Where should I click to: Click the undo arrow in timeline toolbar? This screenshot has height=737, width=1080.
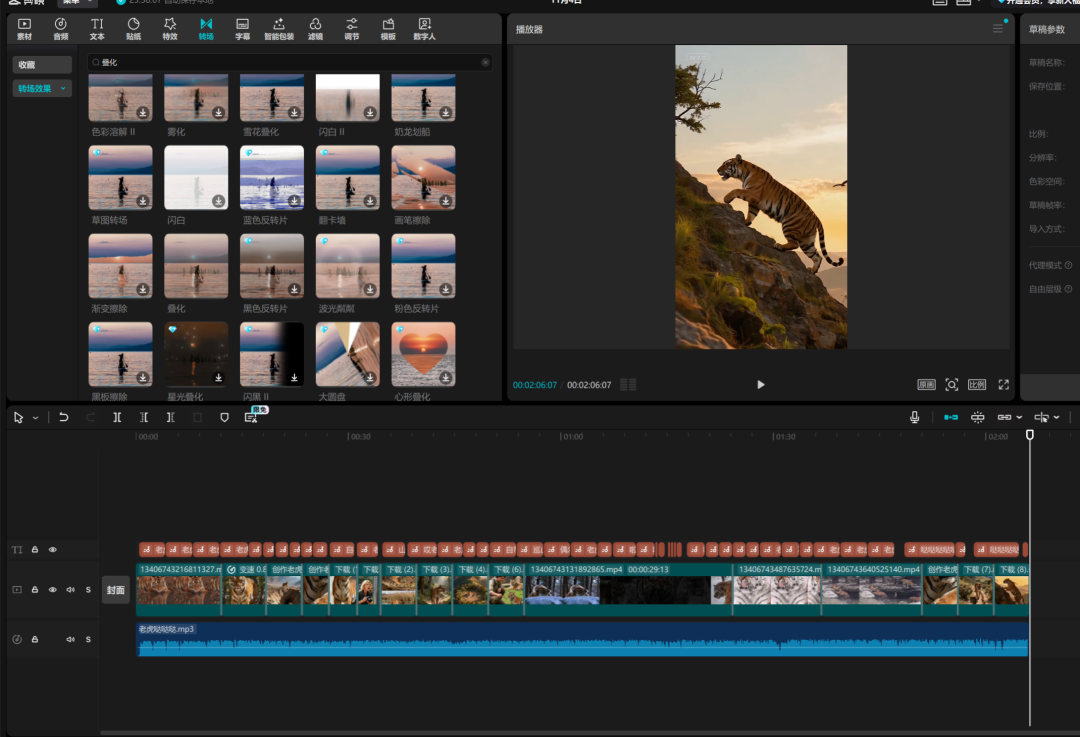[64, 417]
